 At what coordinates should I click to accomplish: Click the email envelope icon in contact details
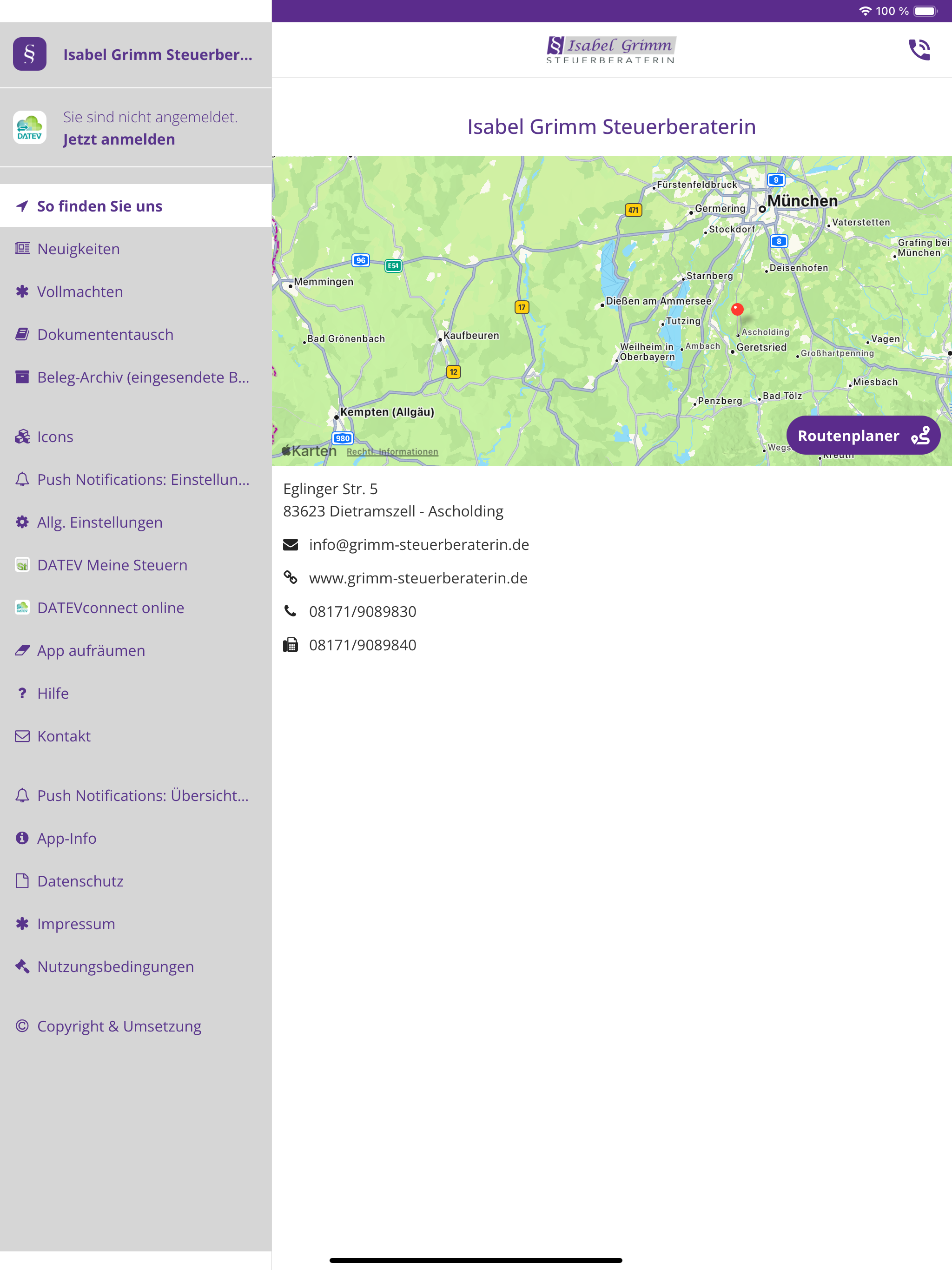[x=291, y=545]
